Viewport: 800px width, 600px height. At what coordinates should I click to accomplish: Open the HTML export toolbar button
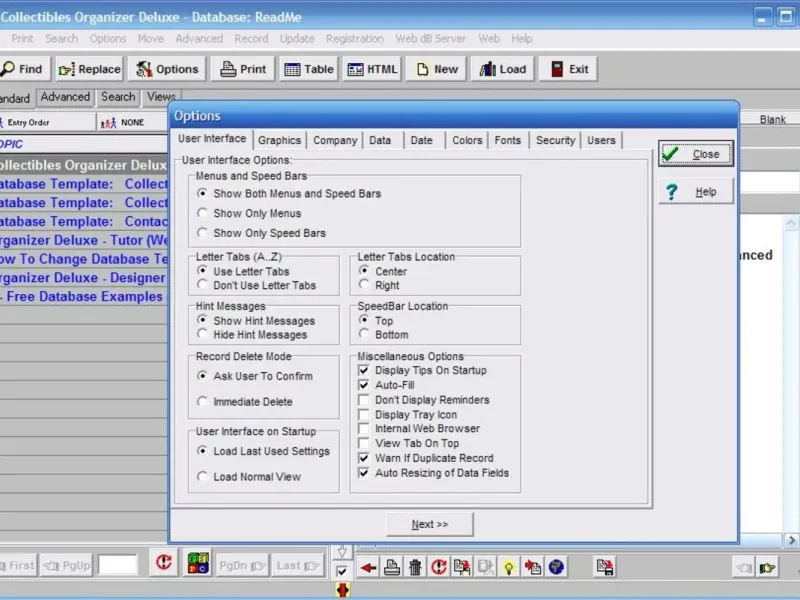click(372, 69)
